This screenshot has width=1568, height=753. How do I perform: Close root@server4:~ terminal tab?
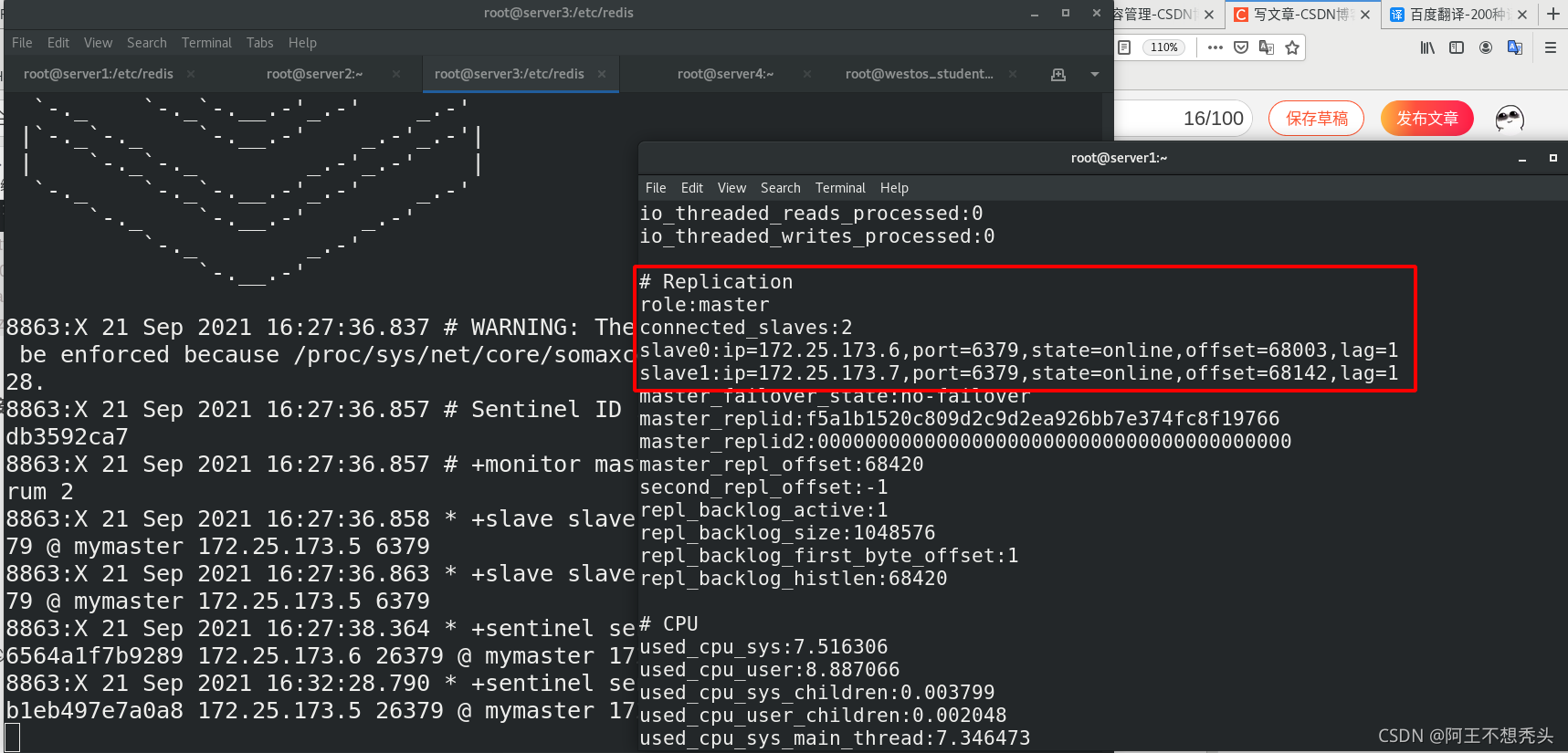[807, 74]
